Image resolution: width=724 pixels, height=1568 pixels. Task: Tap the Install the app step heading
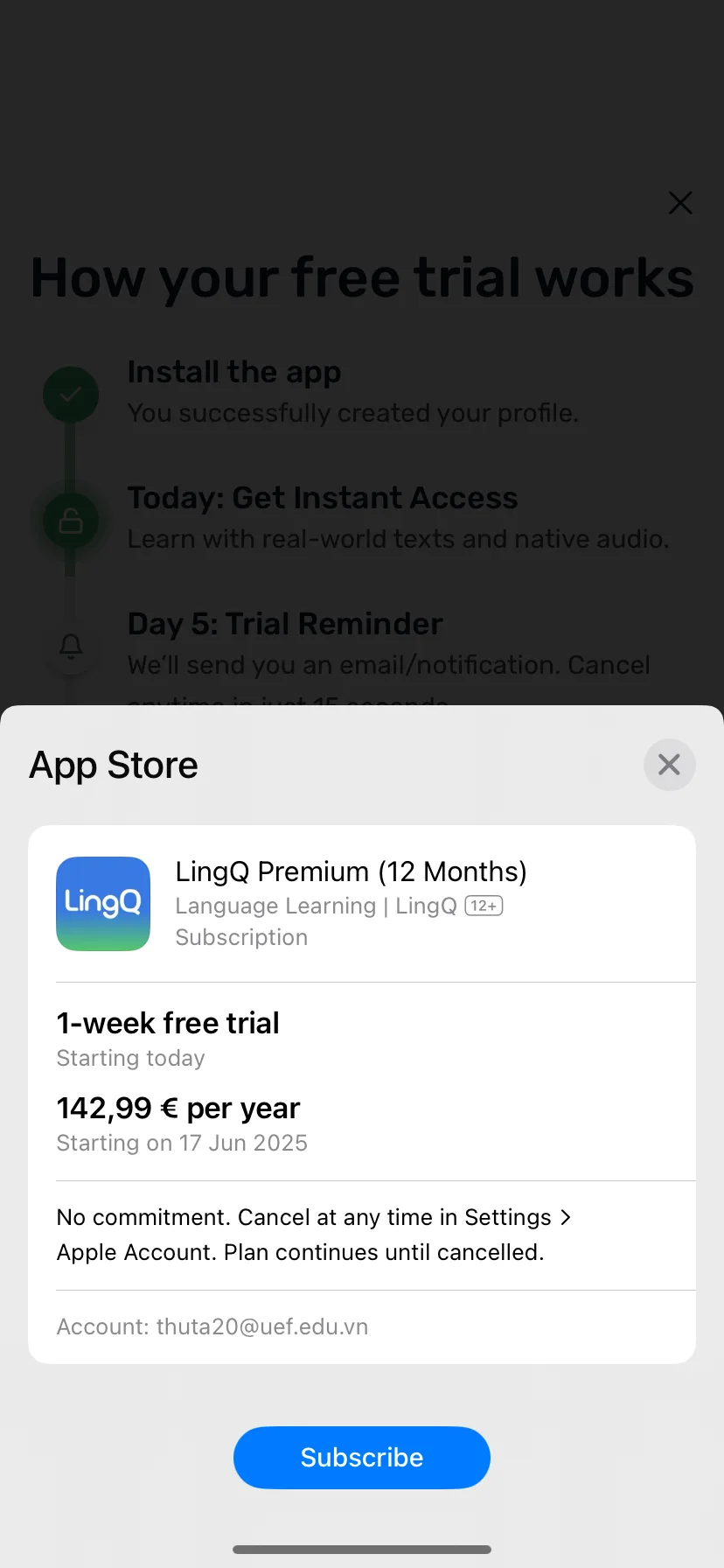tap(234, 372)
